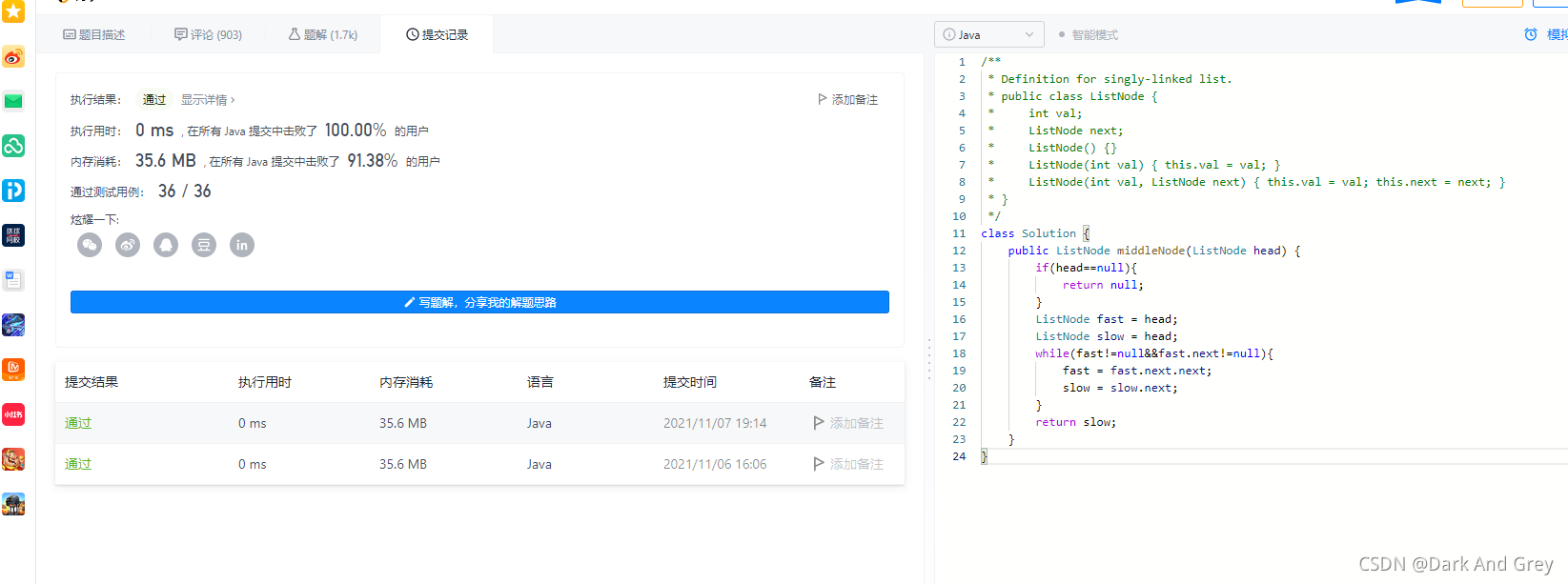Click 通过 status badge in execution result
Image resolution: width=1568 pixels, height=584 pixels.
(x=154, y=99)
